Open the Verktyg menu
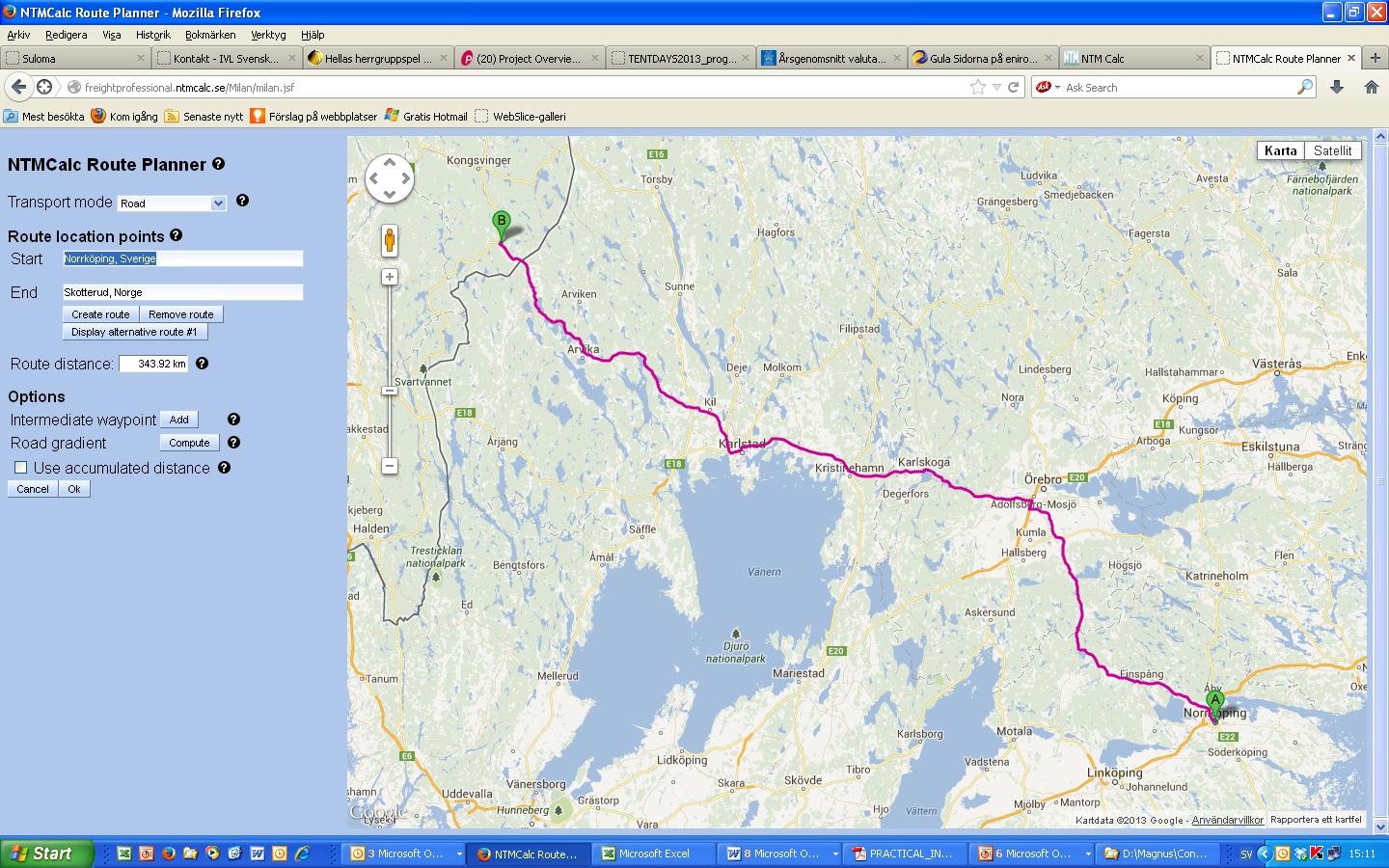 click(x=268, y=35)
